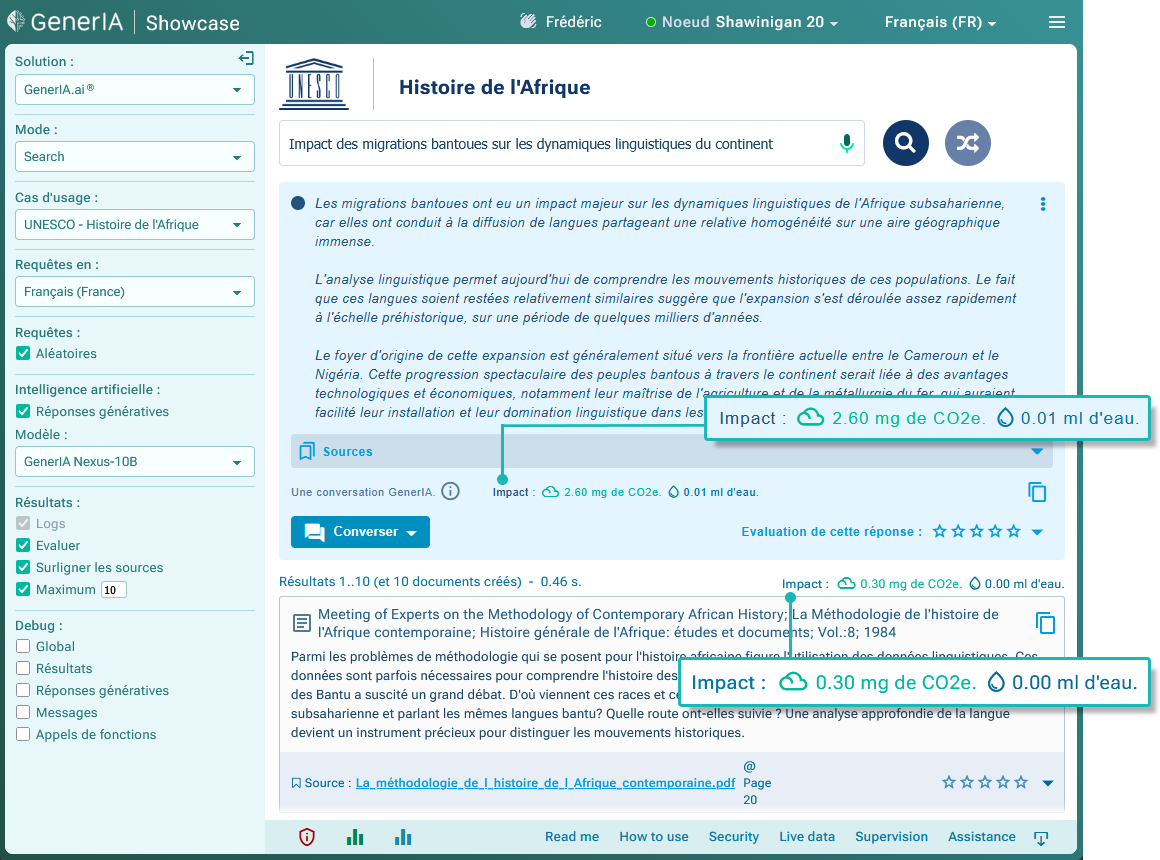Toggle the Evaluer checkbox
This screenshot has width=1160, height=860.
tap(23, 545)
